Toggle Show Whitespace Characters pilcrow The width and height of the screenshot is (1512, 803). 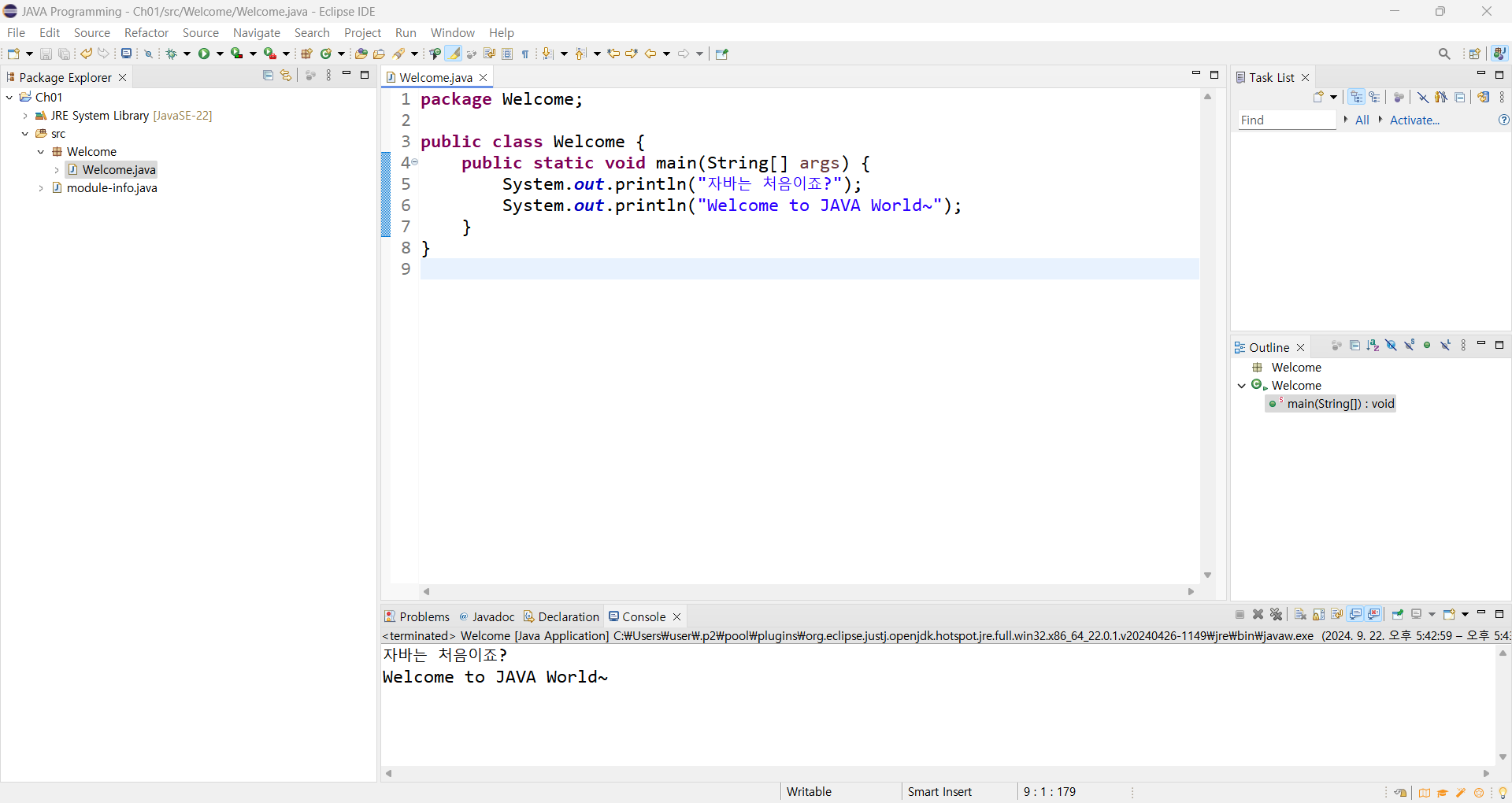point(525,54)
